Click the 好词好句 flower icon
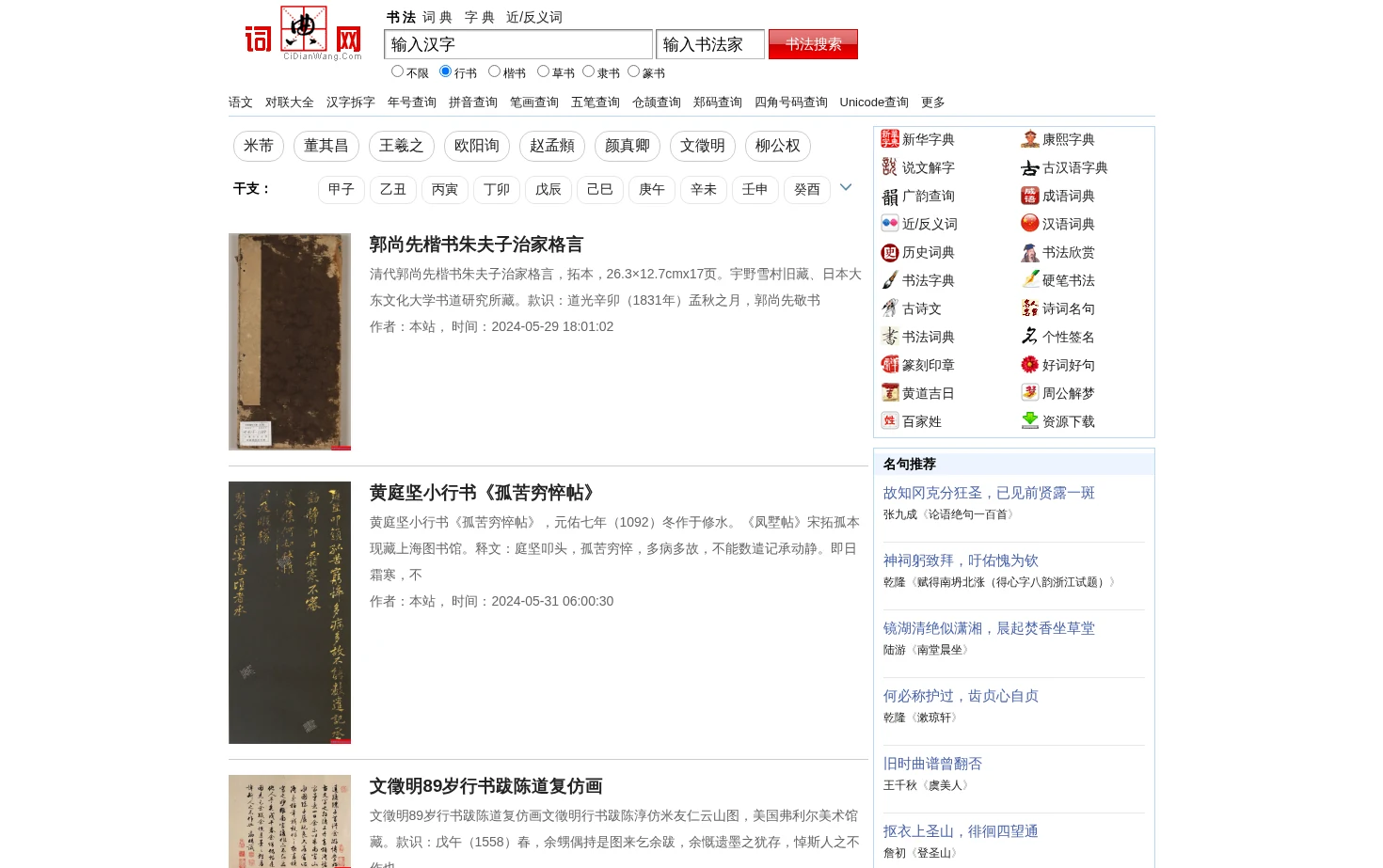This screenshot has width=1383, height=868. [x=1029, y=365]
